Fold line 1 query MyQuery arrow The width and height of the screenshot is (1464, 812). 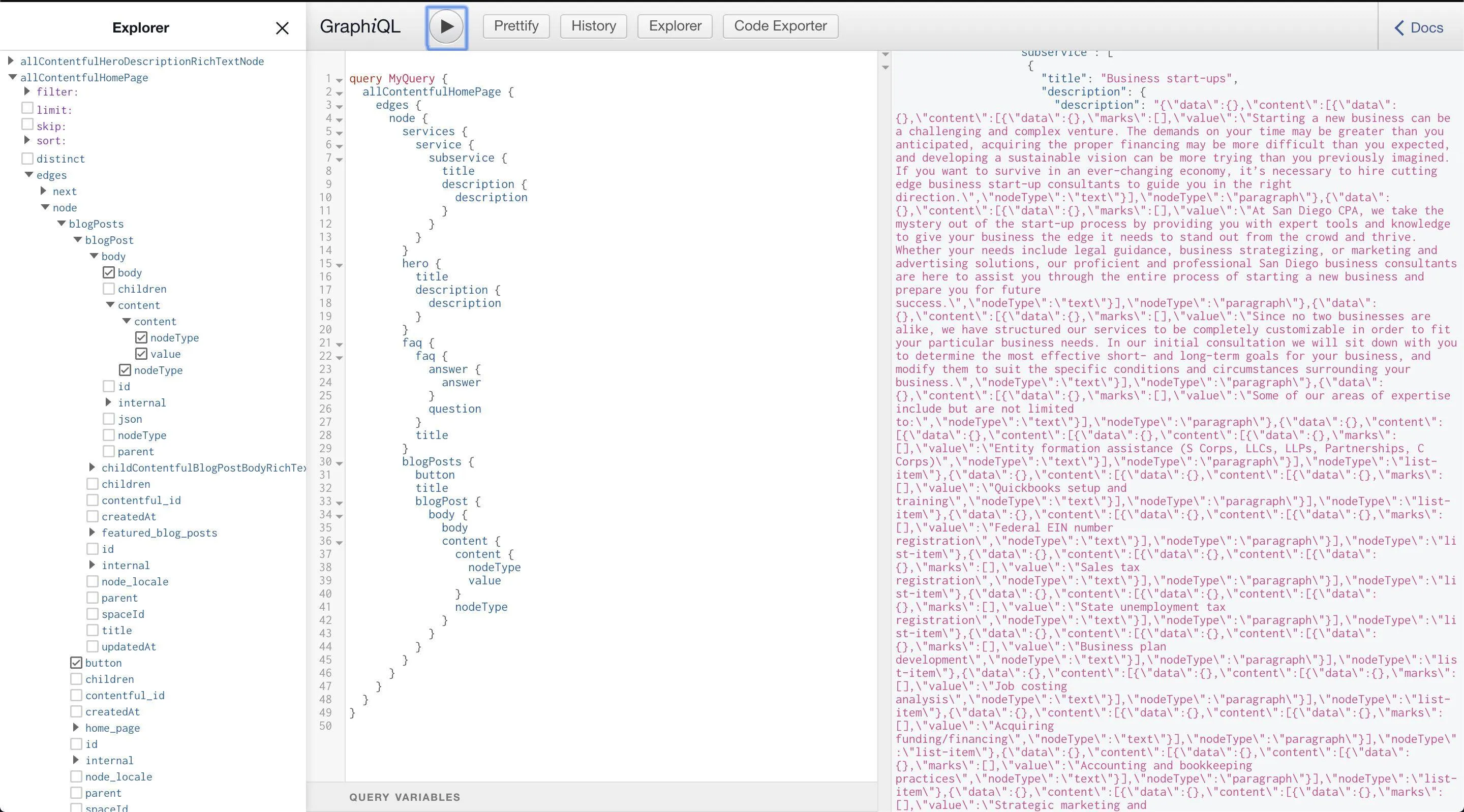(339, 80)
